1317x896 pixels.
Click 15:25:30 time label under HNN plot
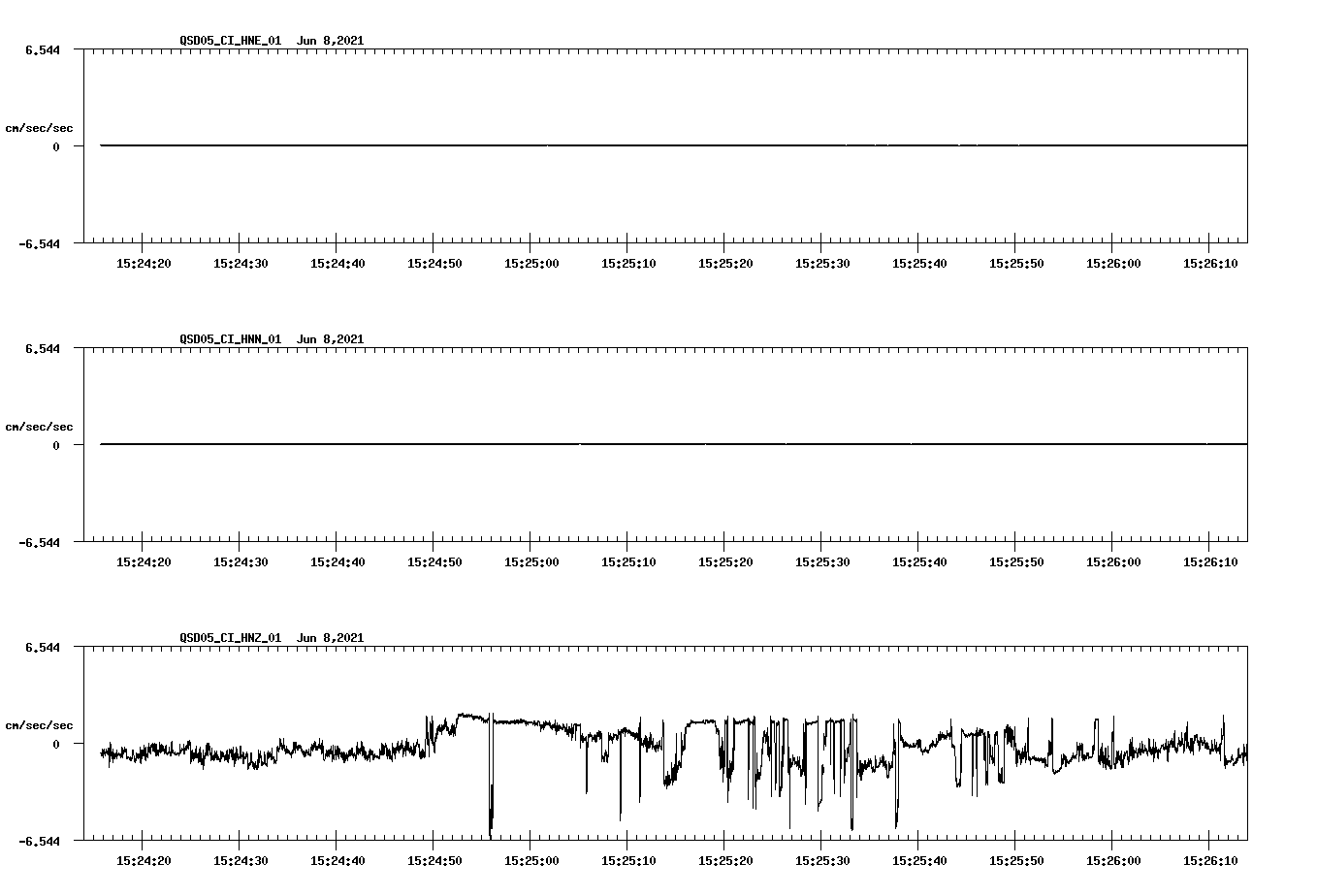[822, 562]
